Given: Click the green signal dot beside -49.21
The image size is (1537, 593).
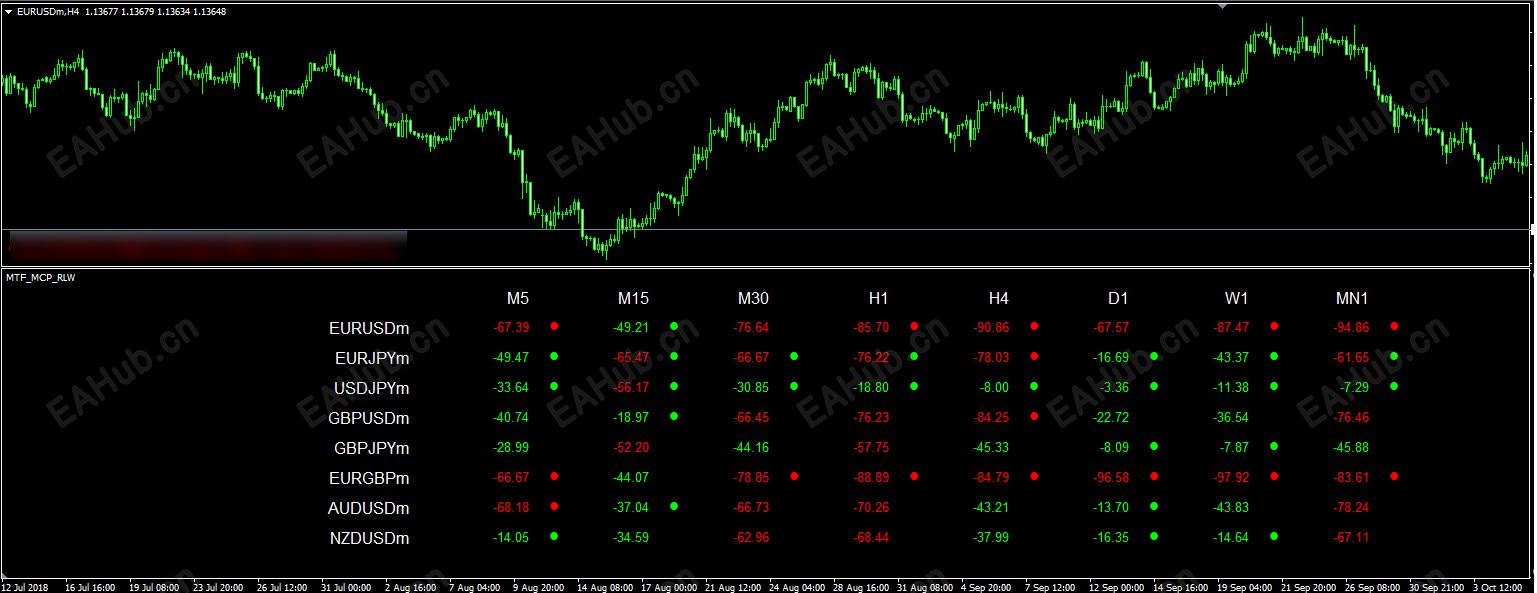Looking at the screenshot, I should point(674,326).
